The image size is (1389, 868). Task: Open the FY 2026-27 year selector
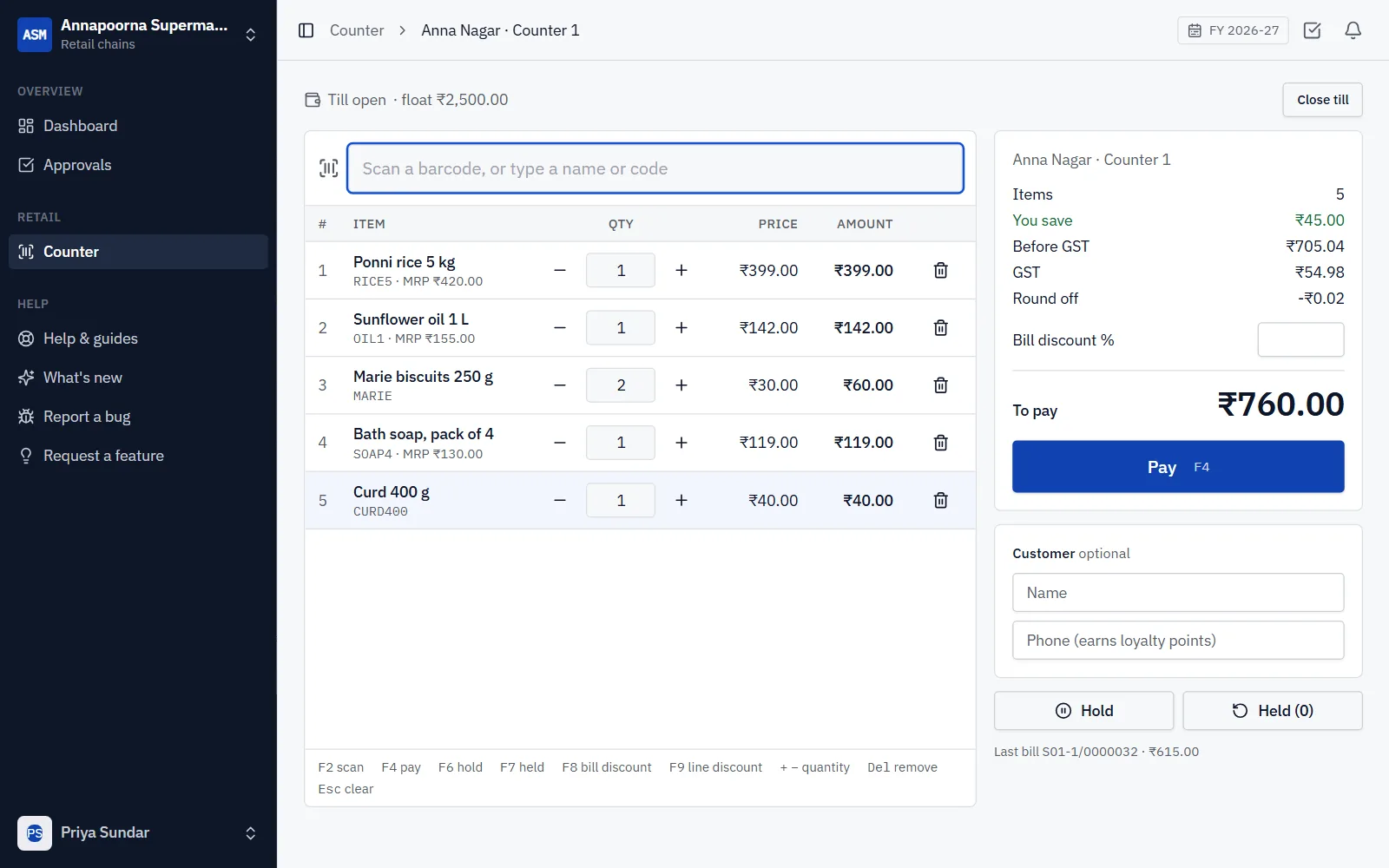coord(1233,30)
